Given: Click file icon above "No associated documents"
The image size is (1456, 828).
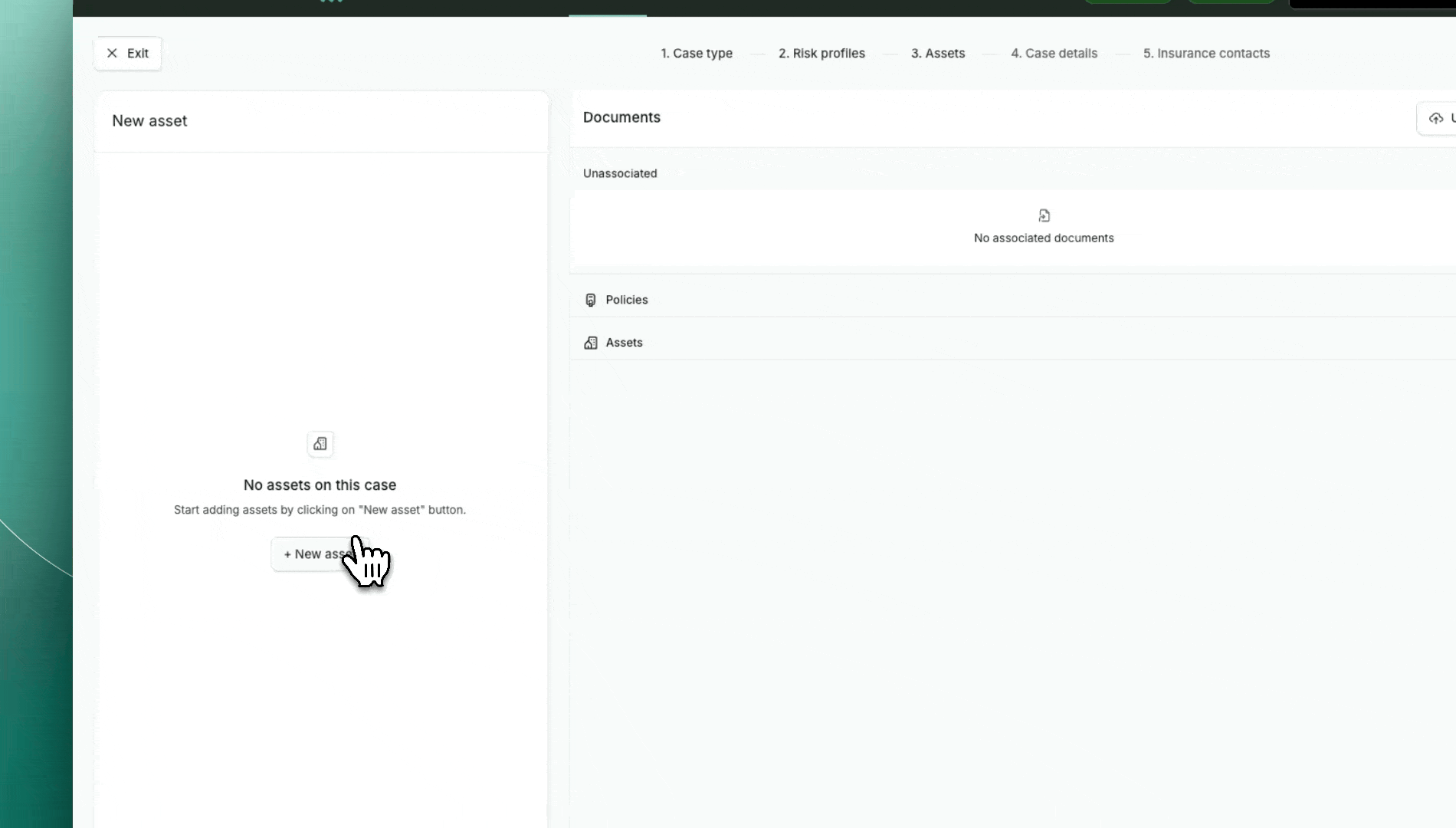Looking at the screenshot, I should pos(1044,215).
